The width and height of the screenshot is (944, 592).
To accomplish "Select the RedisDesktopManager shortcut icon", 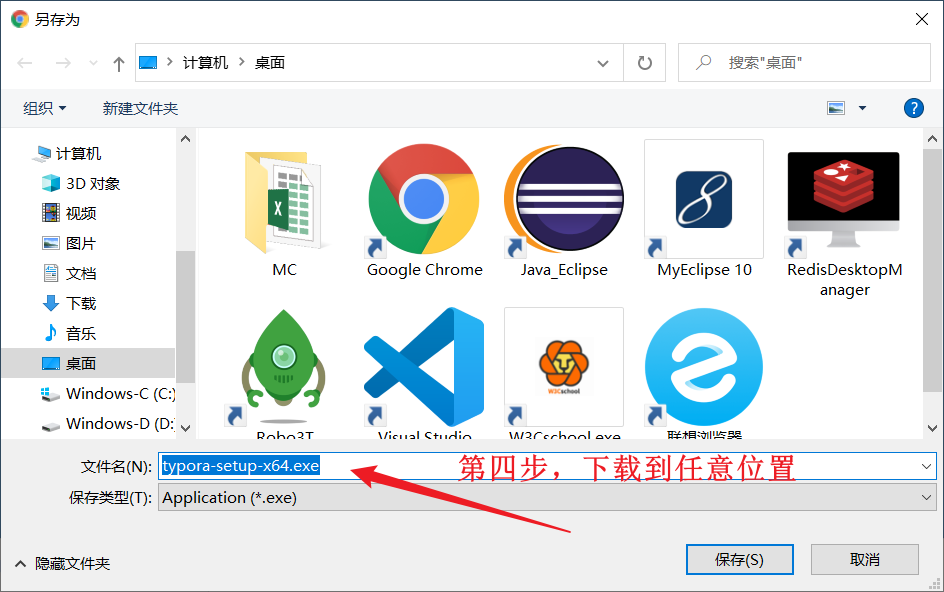I will tap(843, 200).
